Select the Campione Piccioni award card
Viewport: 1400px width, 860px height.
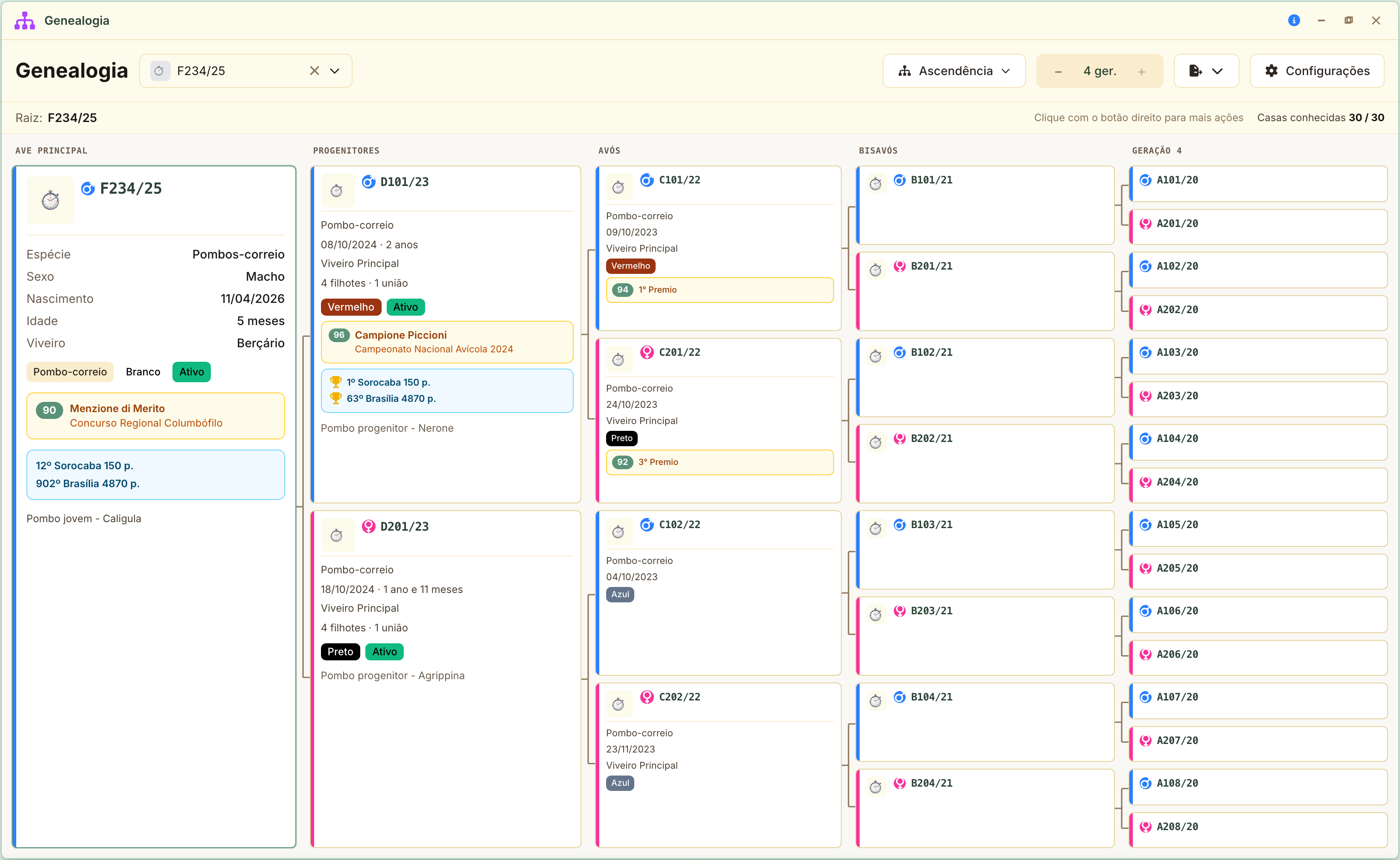point(447,342)
